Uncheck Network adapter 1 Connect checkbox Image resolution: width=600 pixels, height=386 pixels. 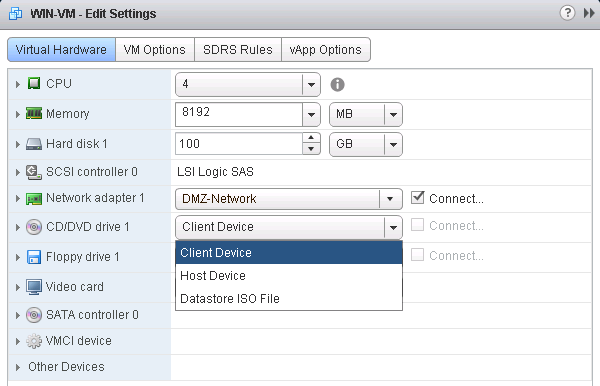point(417,198)
